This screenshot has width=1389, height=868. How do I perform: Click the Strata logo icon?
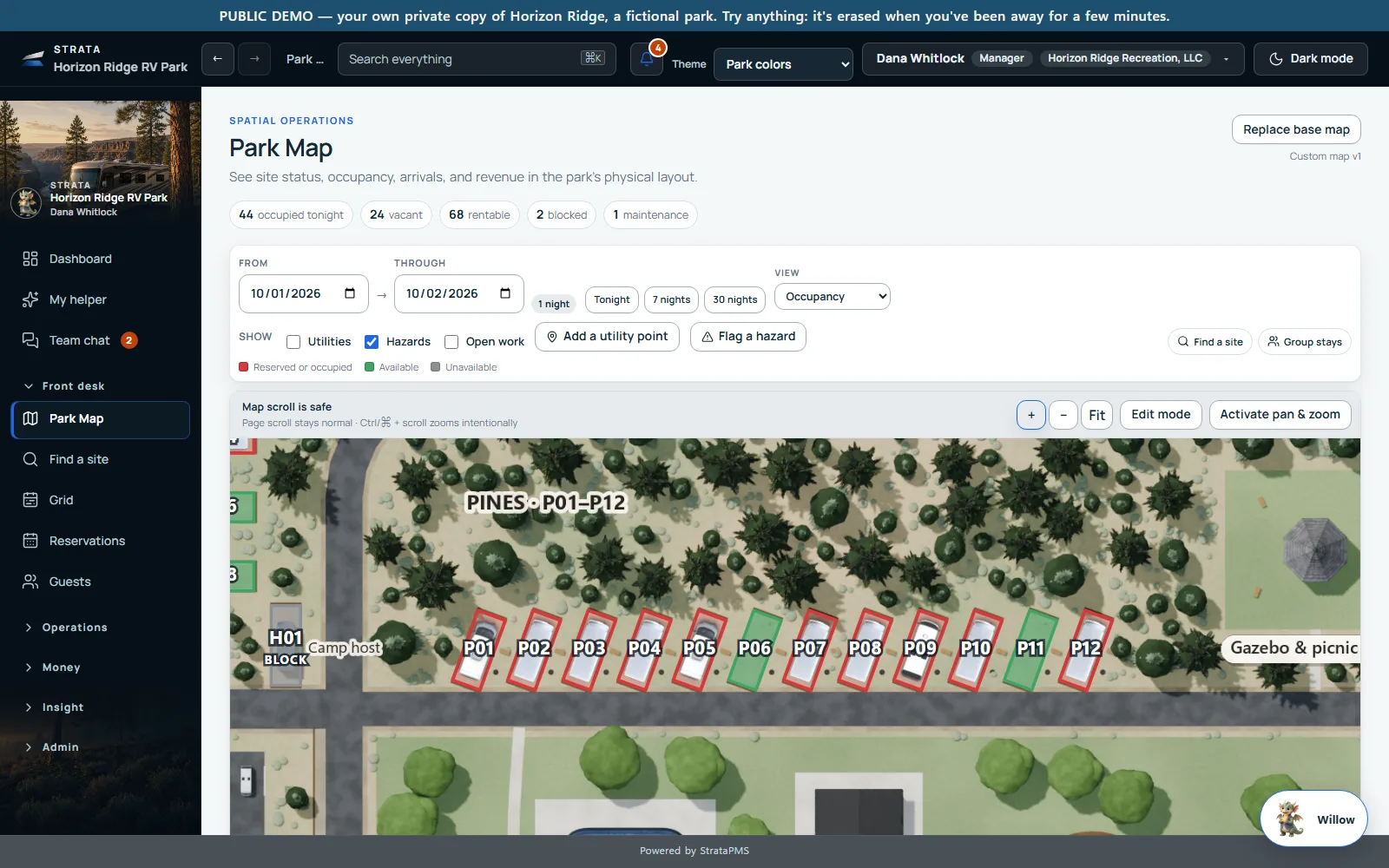(33, 58)
